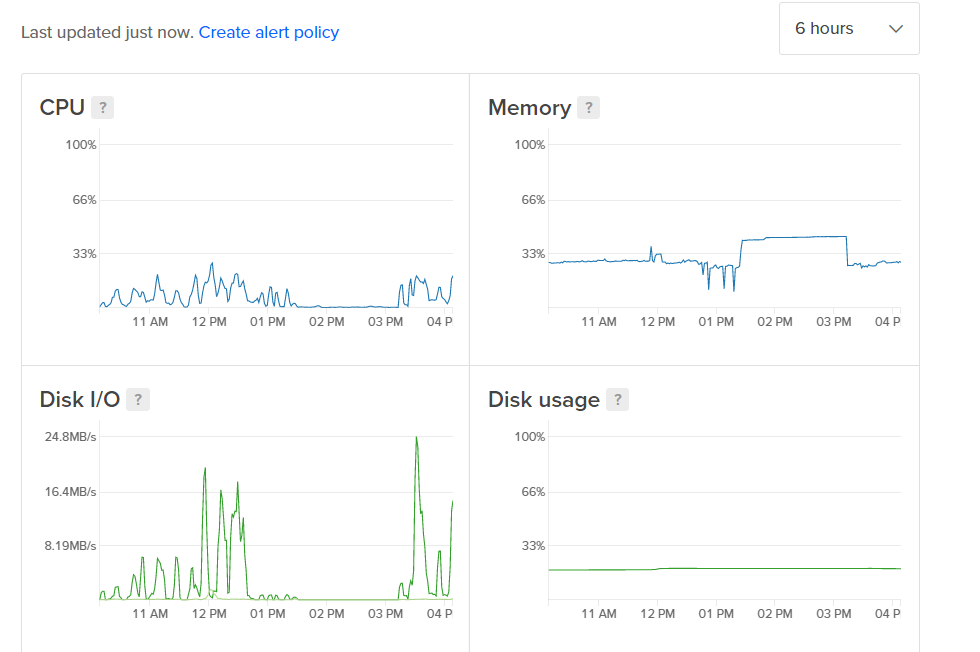The width and height of the screenshot is (980, 652).
Task: Click the Disk I/O heading title
Action: [79, 399]
